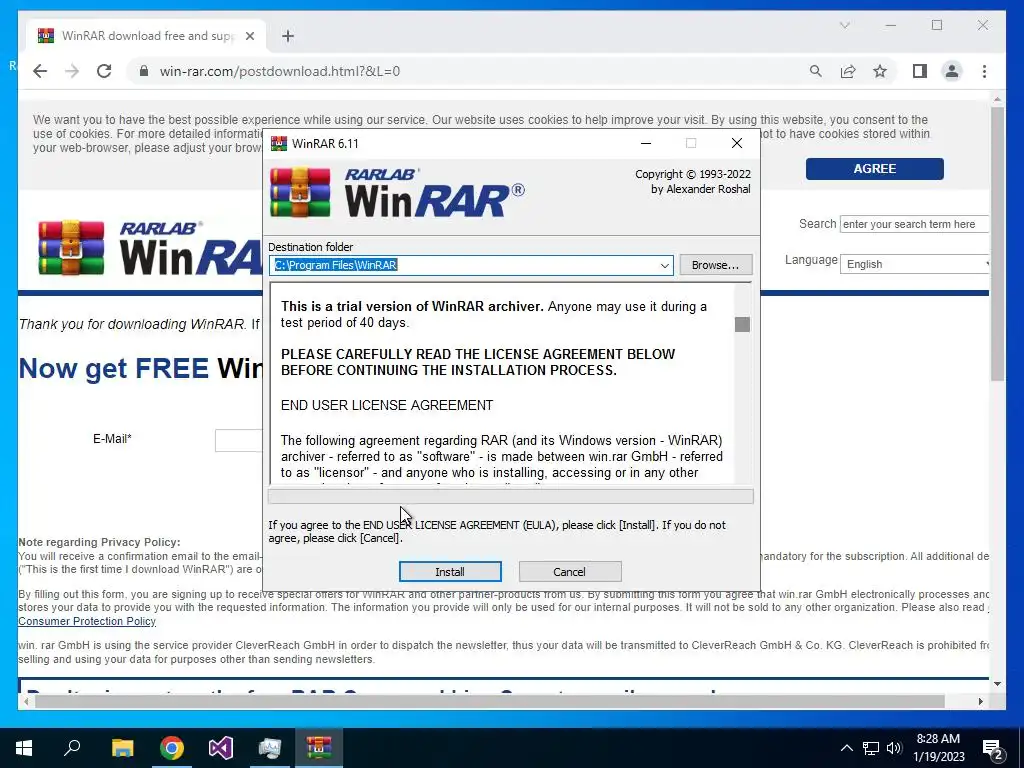Click the WinRAR installer taskbar icon

[x=319, y=748]
